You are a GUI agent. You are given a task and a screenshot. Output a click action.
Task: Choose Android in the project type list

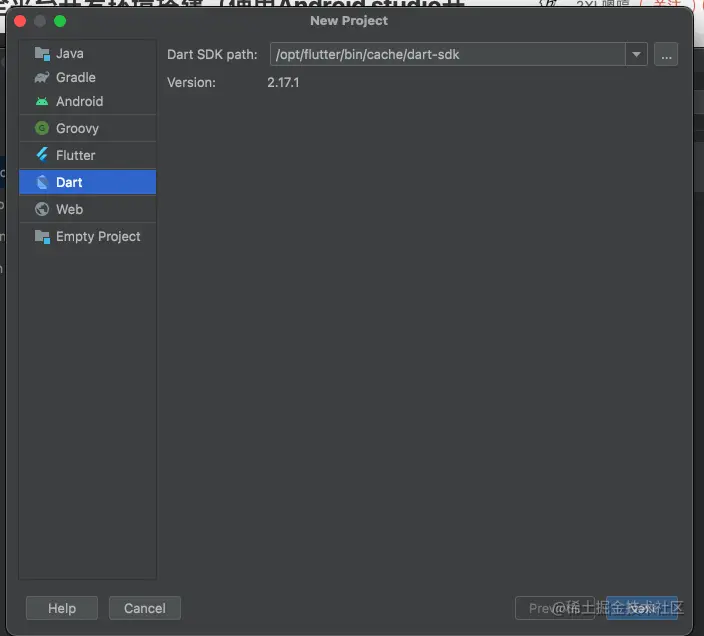coord(88,101)
